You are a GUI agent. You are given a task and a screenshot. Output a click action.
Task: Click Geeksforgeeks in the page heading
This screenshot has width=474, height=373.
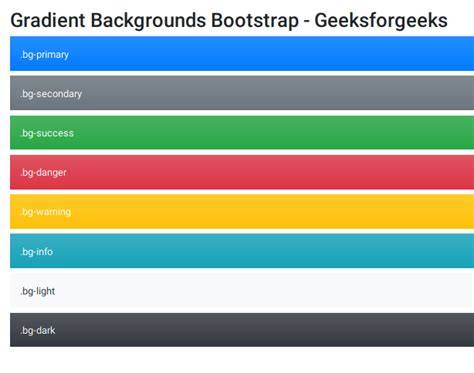point(381,21)
